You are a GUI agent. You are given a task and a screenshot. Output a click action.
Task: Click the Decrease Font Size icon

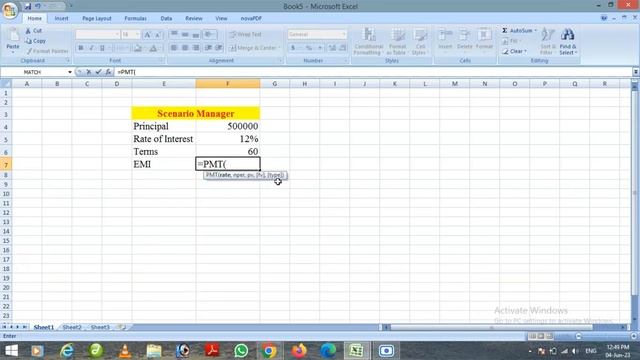158,35
